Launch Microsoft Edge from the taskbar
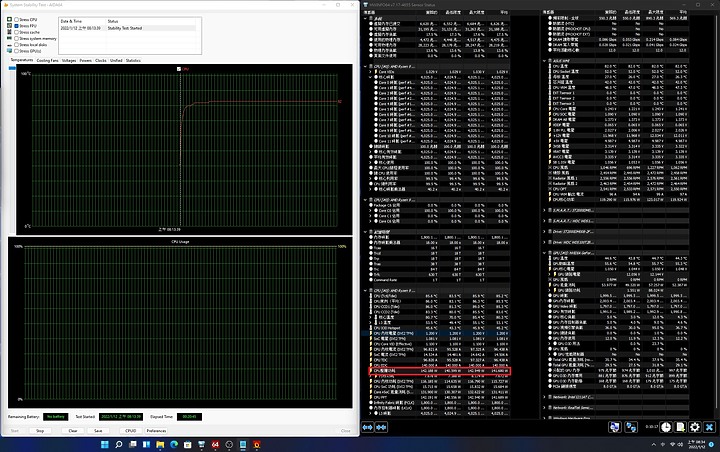720x452 pixels. tap(174, 444)
